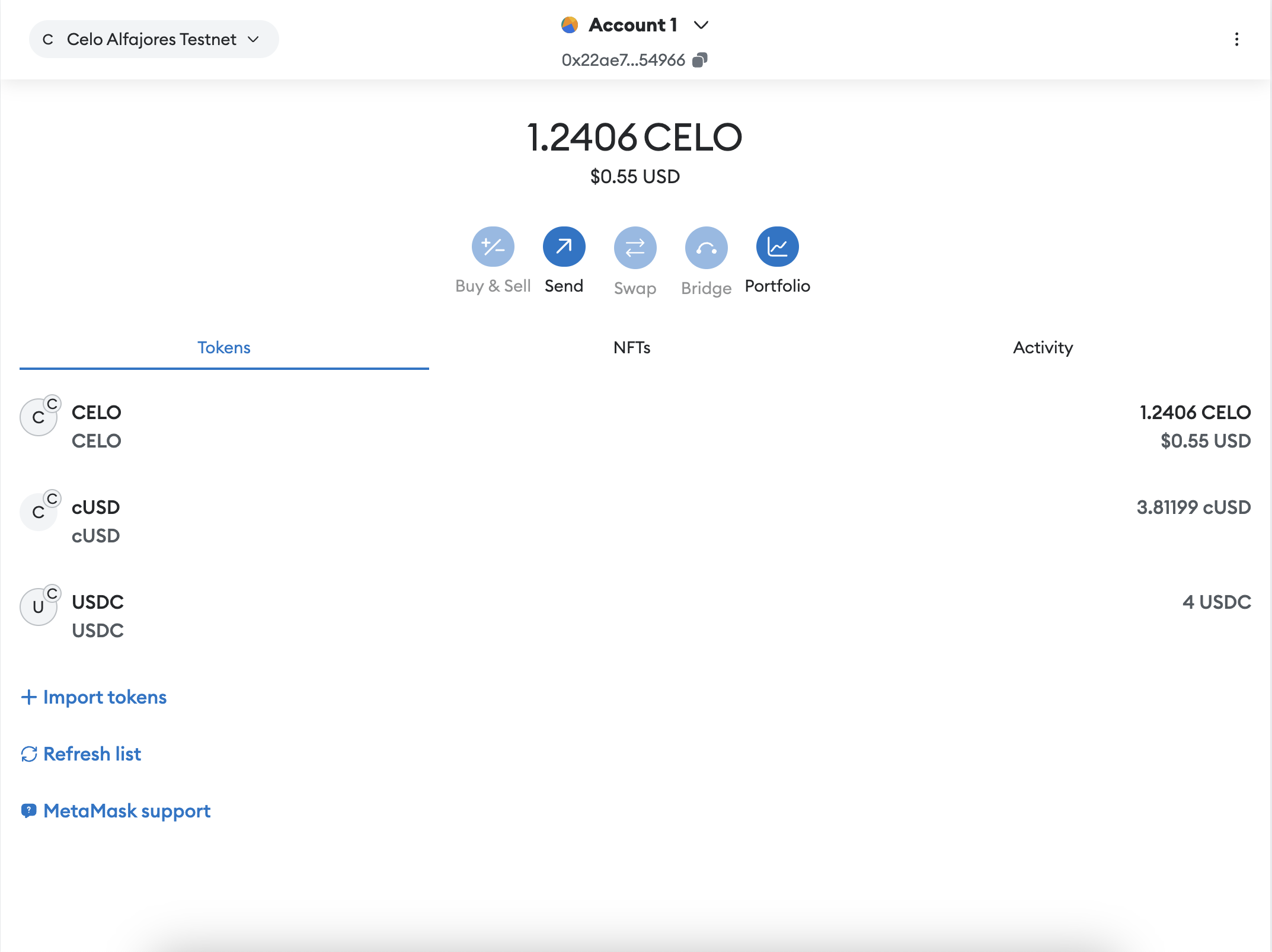Click the Account 1 avatar icon

pos(570,25)
